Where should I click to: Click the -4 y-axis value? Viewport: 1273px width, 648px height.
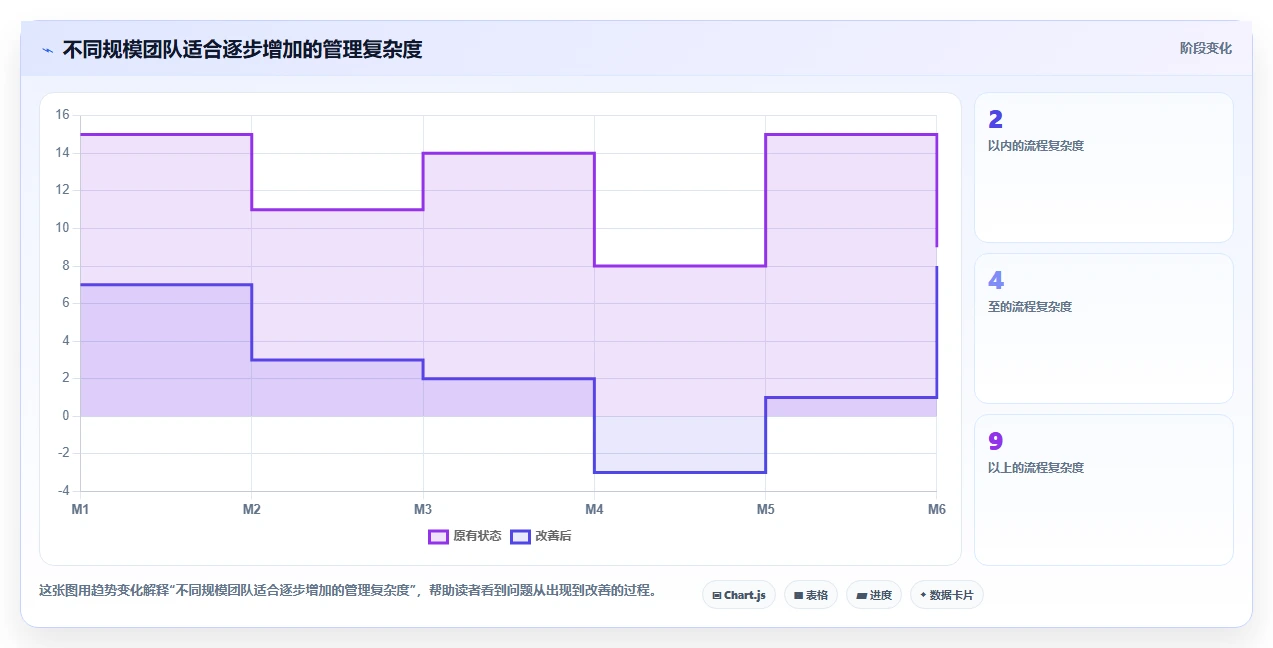pyautogui.click(x=62, y=491)
